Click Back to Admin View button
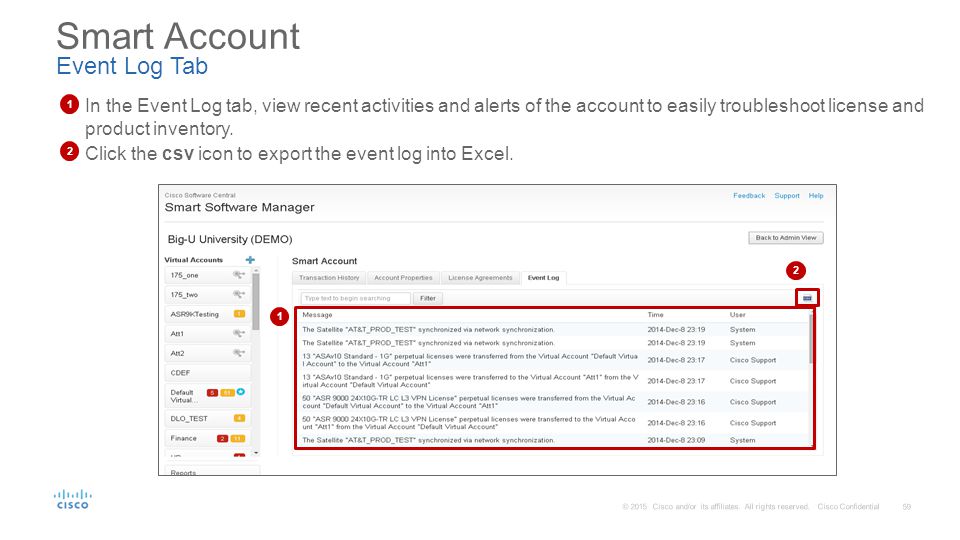960x540 pixels. [786, 238]
